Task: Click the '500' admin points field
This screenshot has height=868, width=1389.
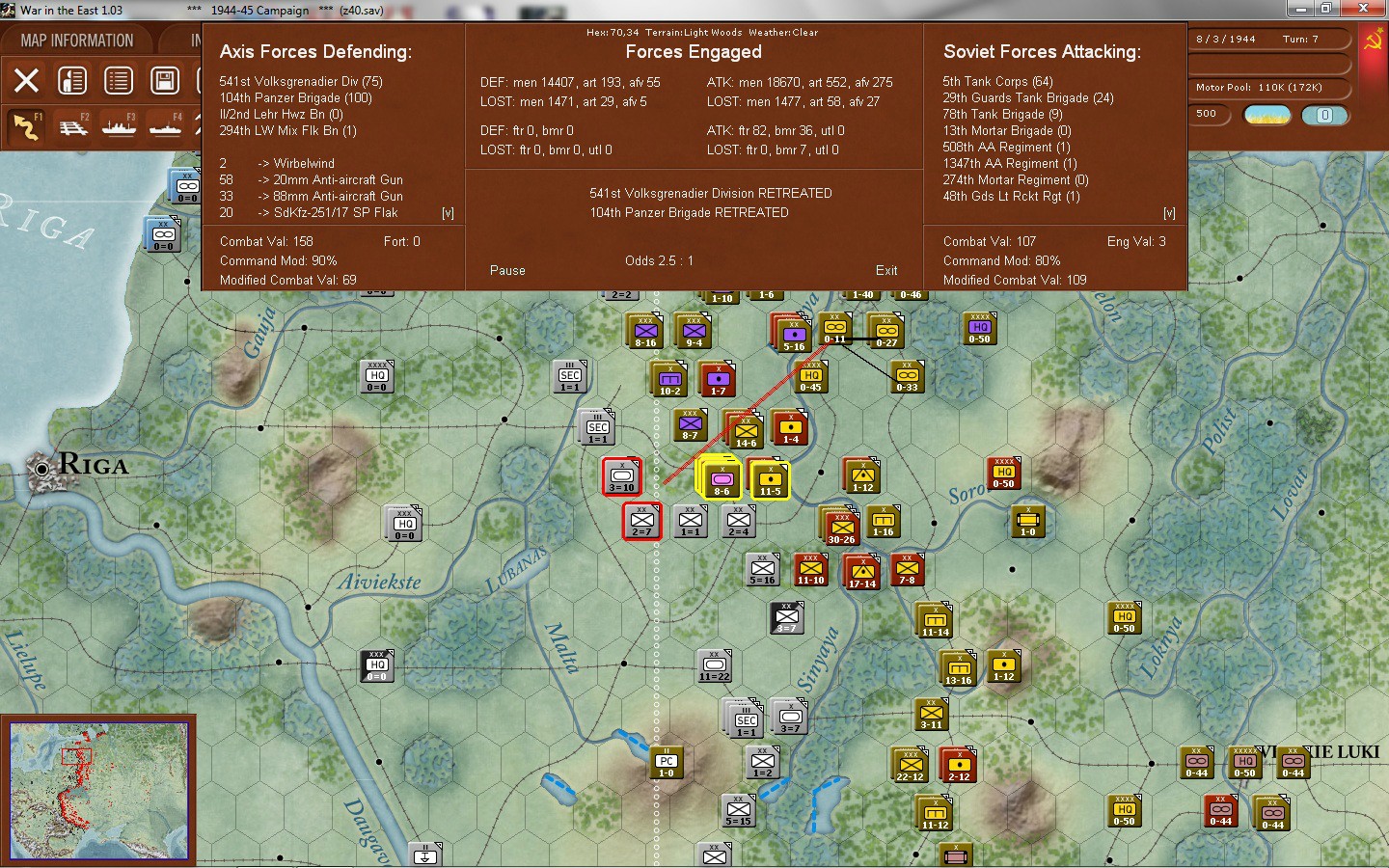Action: pyautogui.click(x=1211, y=114)
